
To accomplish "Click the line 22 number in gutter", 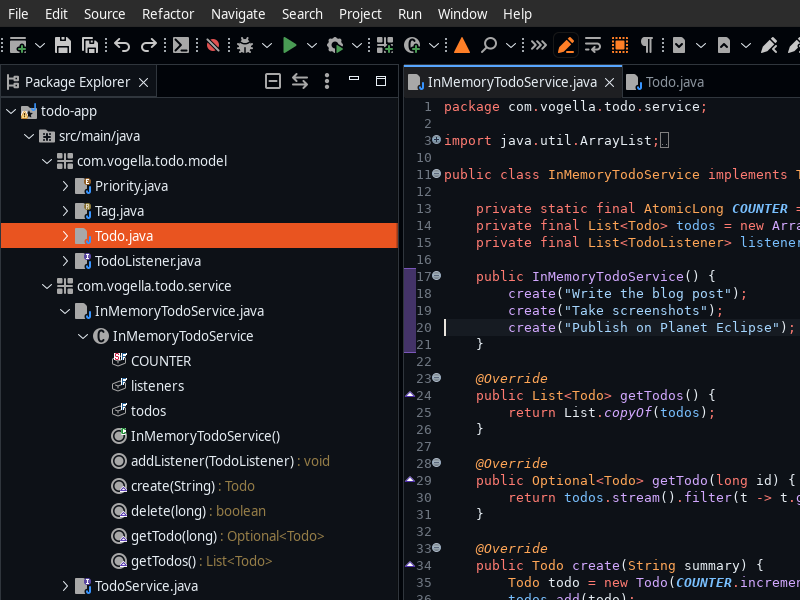I will point(423,362).
